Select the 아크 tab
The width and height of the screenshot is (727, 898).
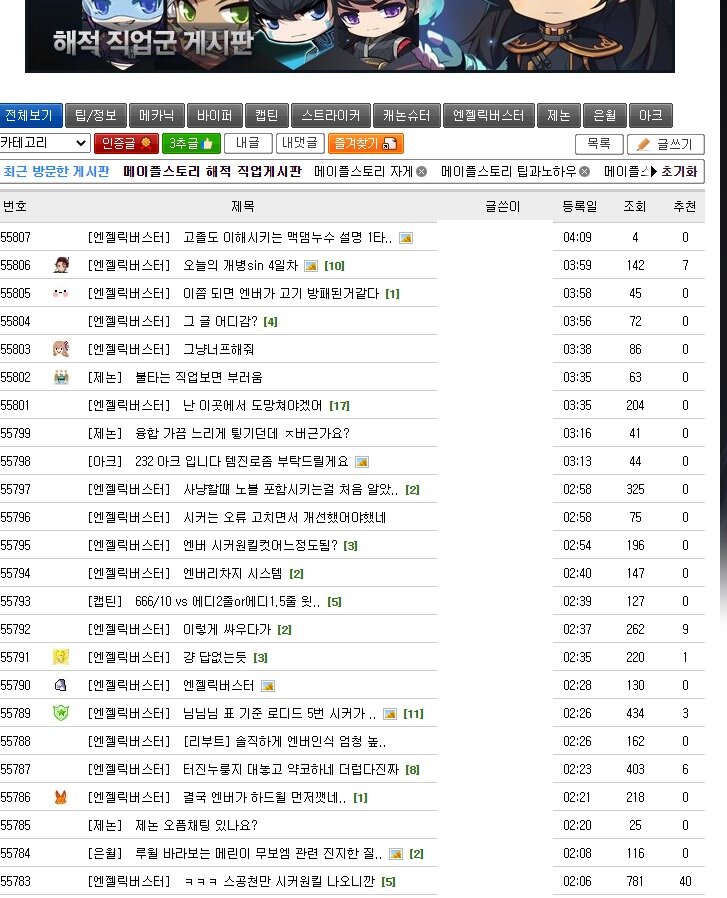pos(650,116)
